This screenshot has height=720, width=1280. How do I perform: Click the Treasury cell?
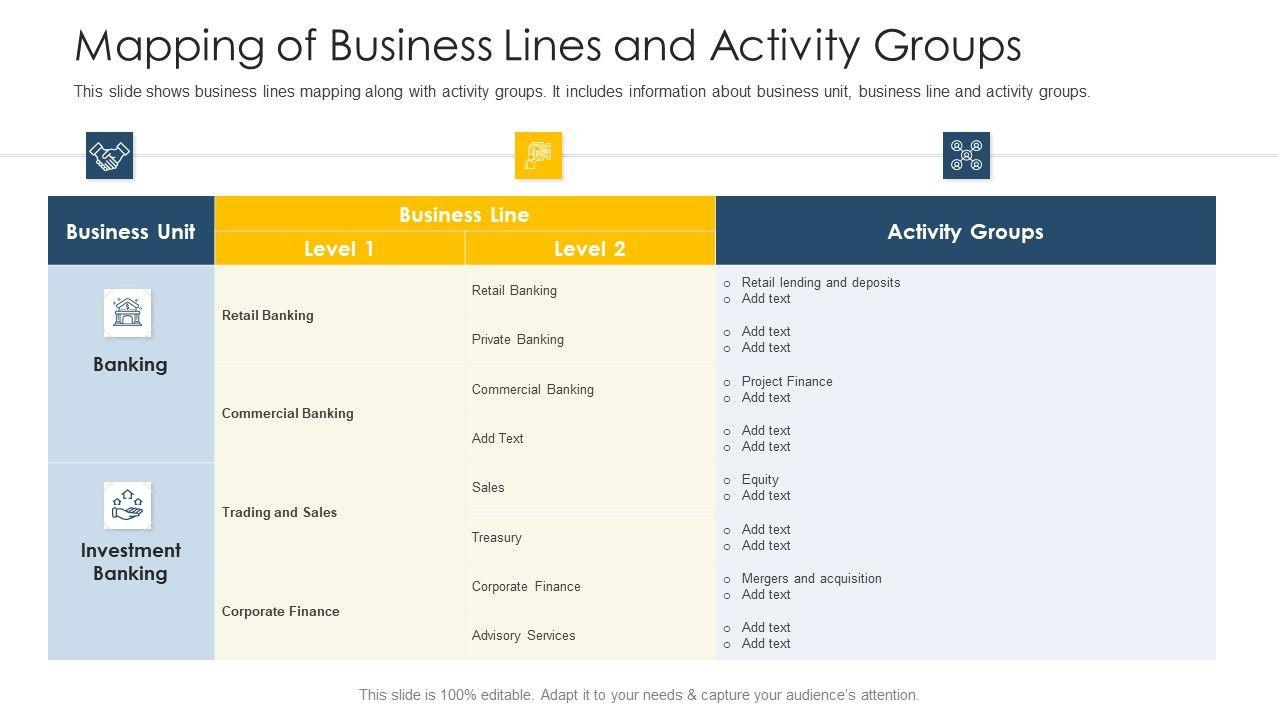497,537
